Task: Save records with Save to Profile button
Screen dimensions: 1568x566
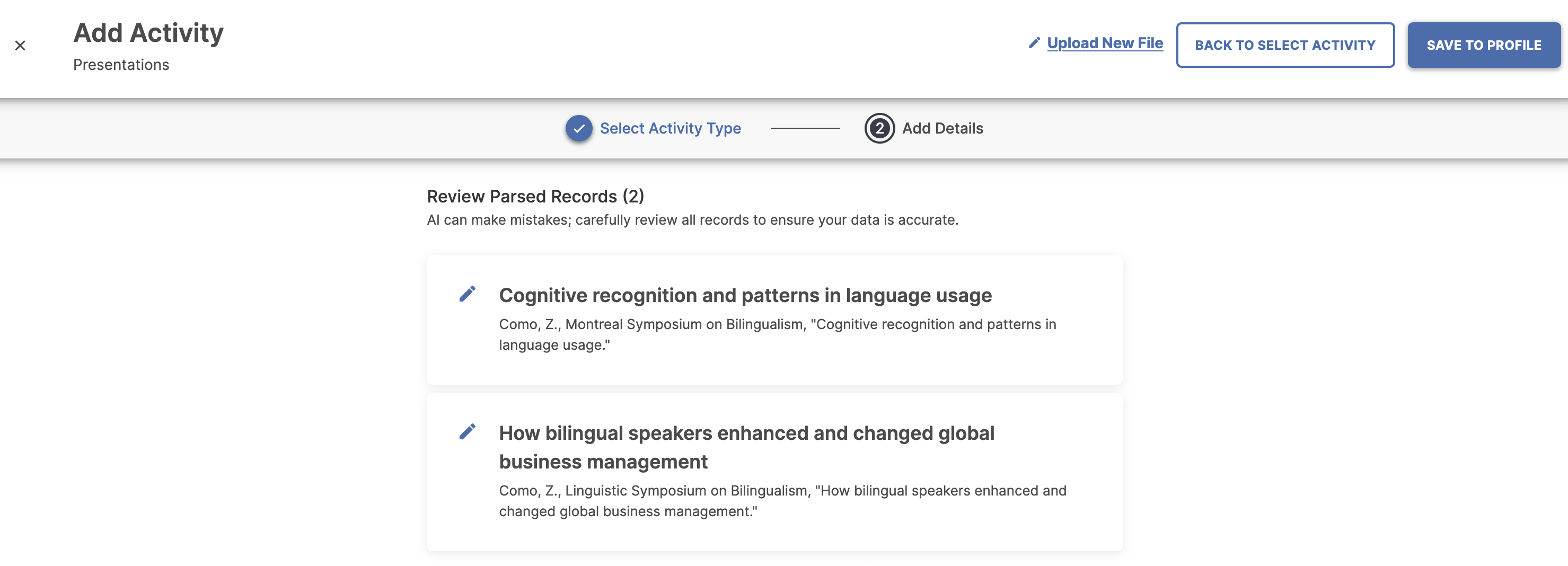Action: pyautogui.click(x=1483, y=45)
